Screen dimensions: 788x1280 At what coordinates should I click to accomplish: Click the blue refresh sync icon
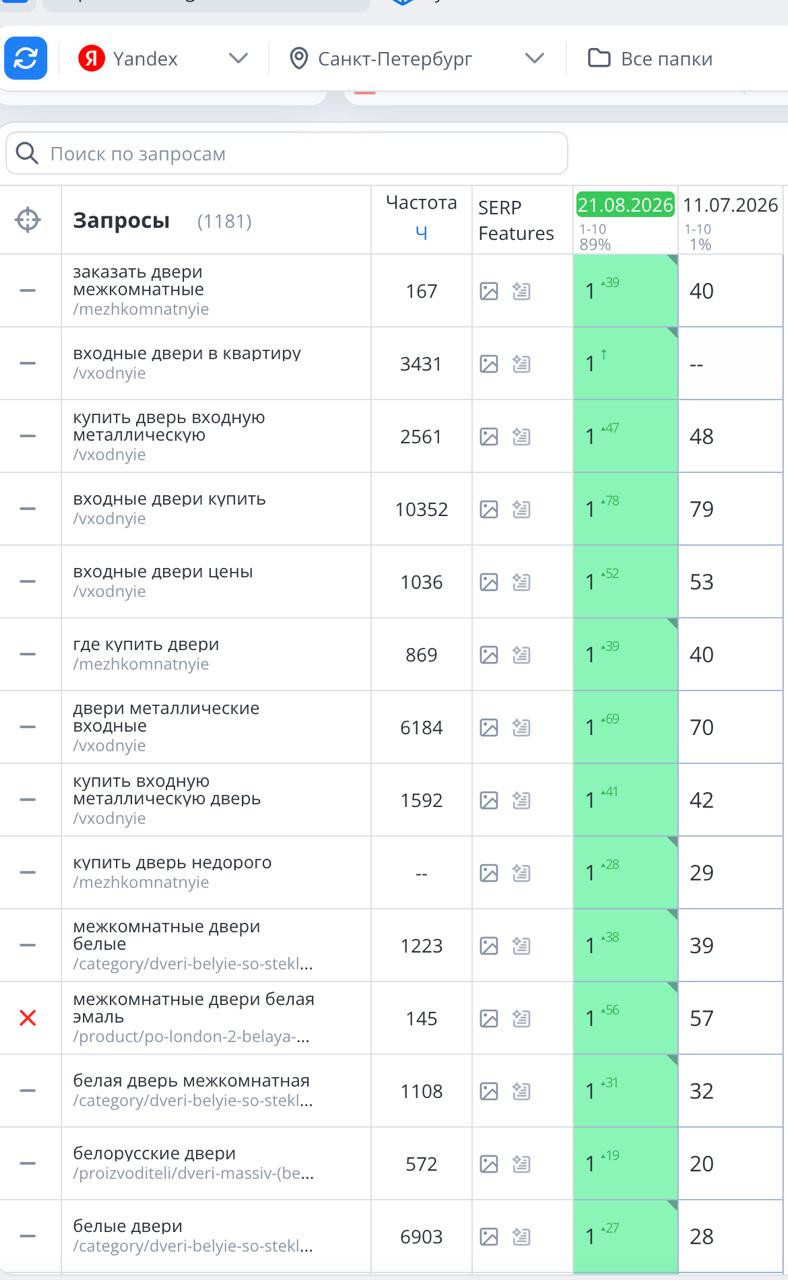click(x=26, y=58)
